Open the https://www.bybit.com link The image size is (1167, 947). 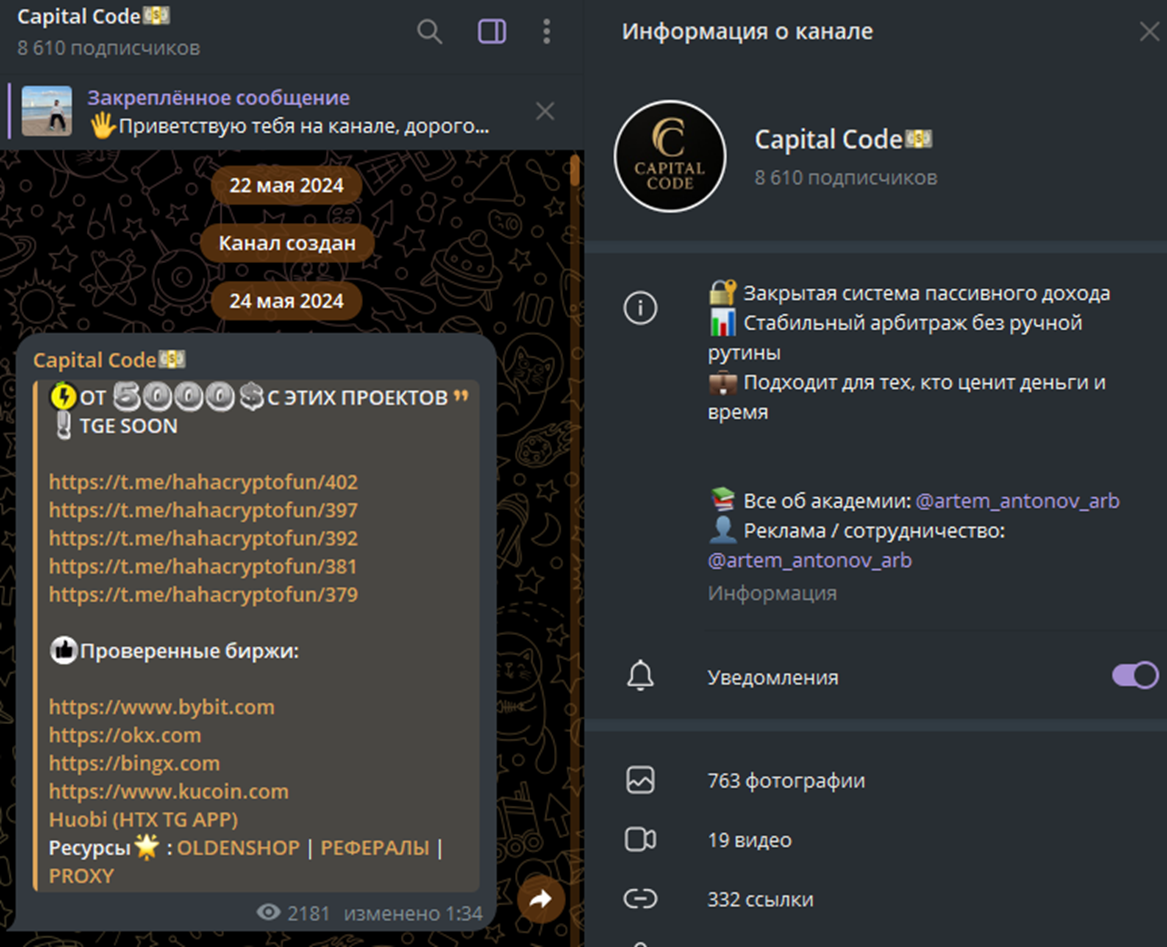coord(161,707)
